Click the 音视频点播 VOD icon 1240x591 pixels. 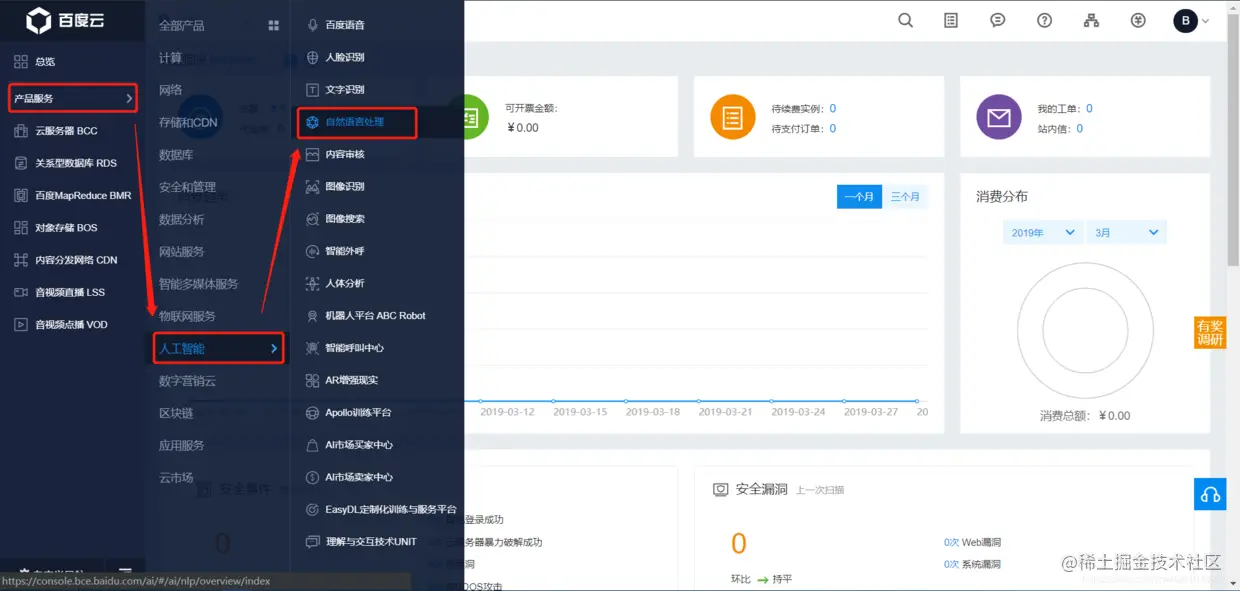point(20,324)
